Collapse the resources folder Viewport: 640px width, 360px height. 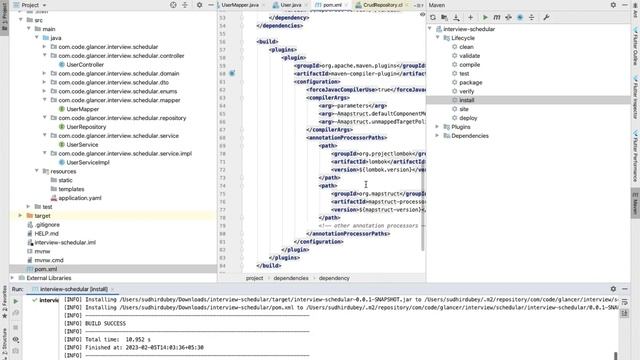tap(37, 171)
